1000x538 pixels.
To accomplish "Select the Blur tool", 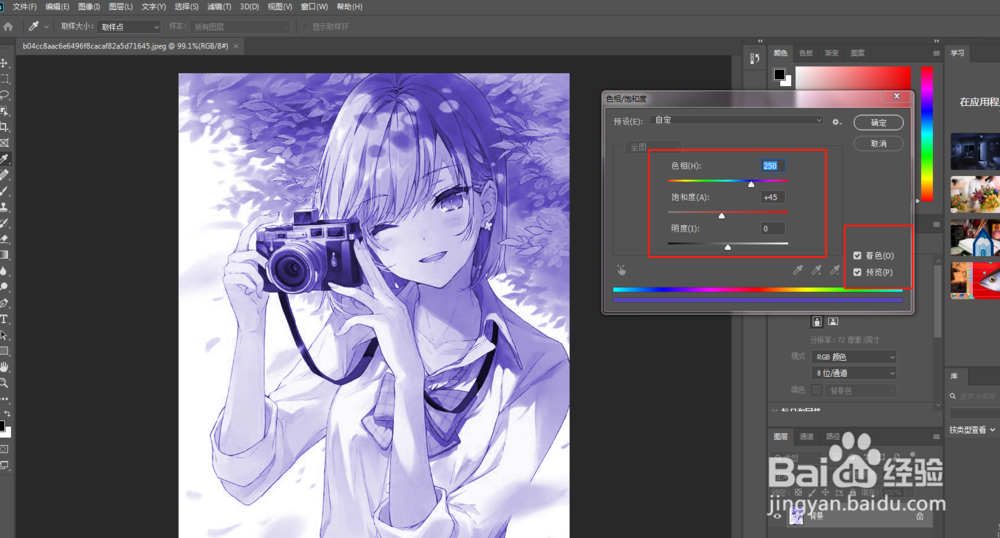I will coord(4,271).
